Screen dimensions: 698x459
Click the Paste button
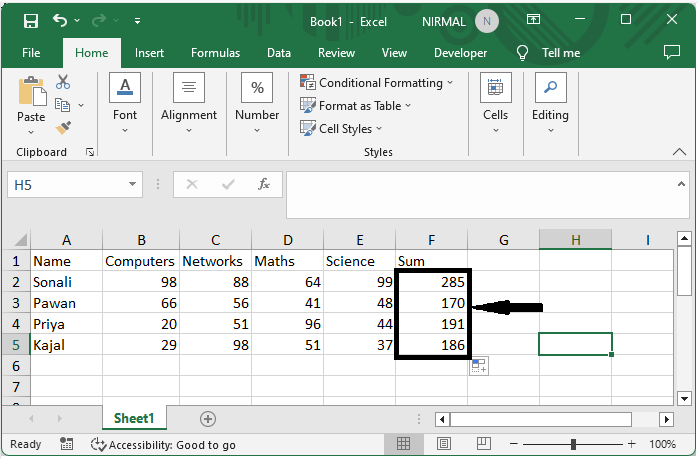tap(31, 103)
